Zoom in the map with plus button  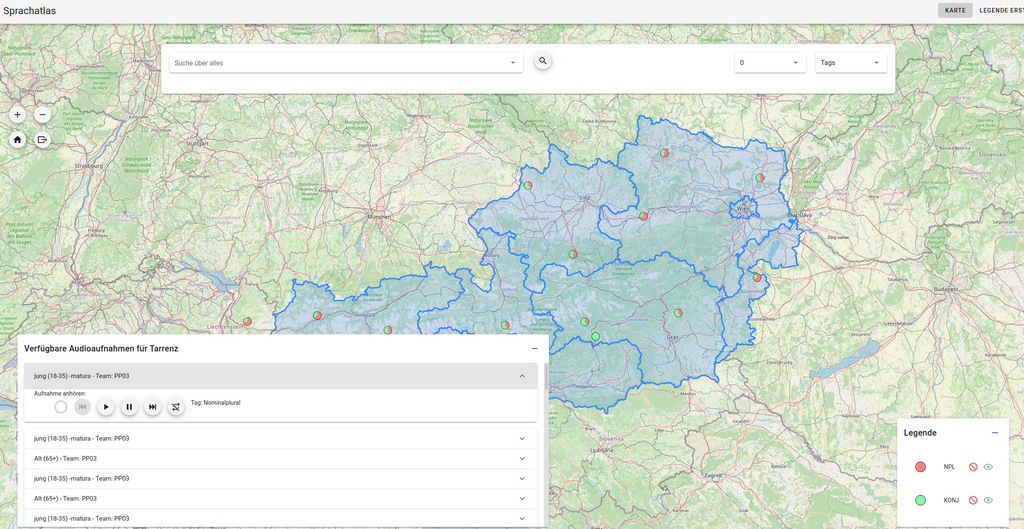(x=18, y=115)
